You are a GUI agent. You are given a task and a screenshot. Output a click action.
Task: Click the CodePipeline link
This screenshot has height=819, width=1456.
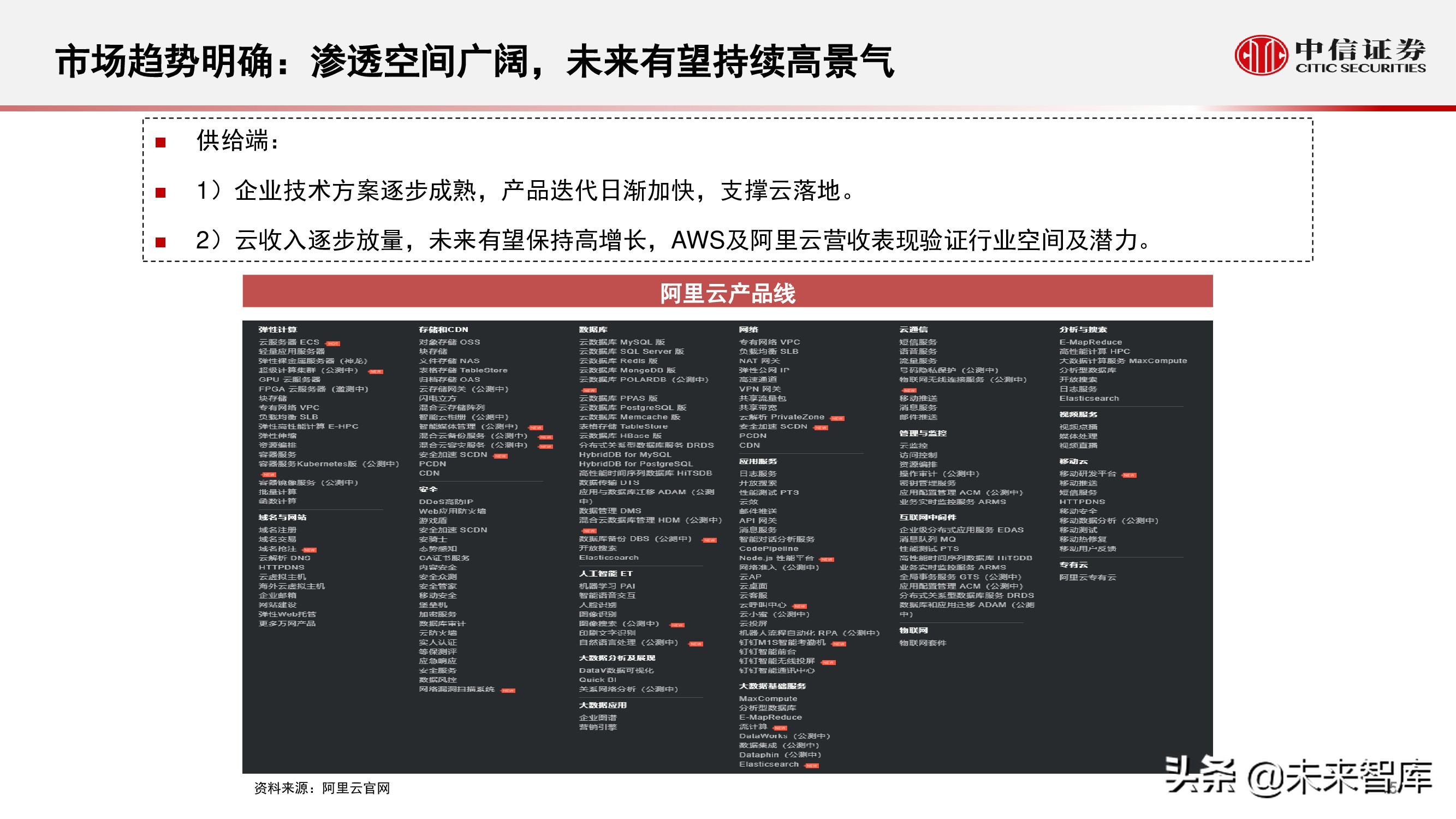(769, 548)
